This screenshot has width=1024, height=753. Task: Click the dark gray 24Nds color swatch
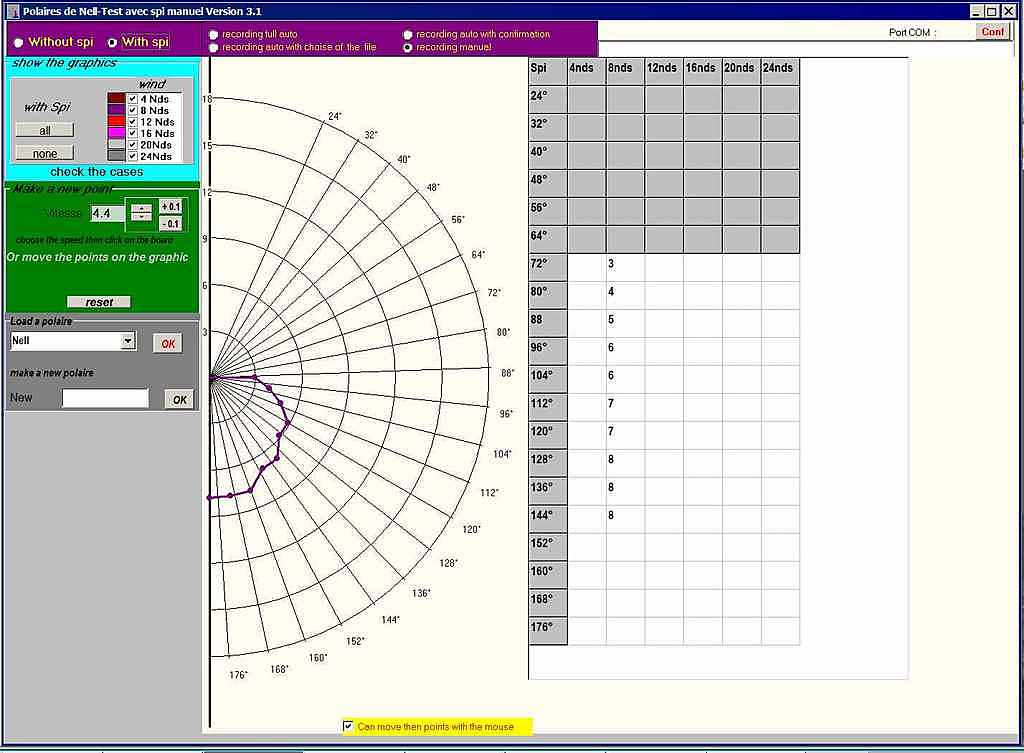(116, 156)
